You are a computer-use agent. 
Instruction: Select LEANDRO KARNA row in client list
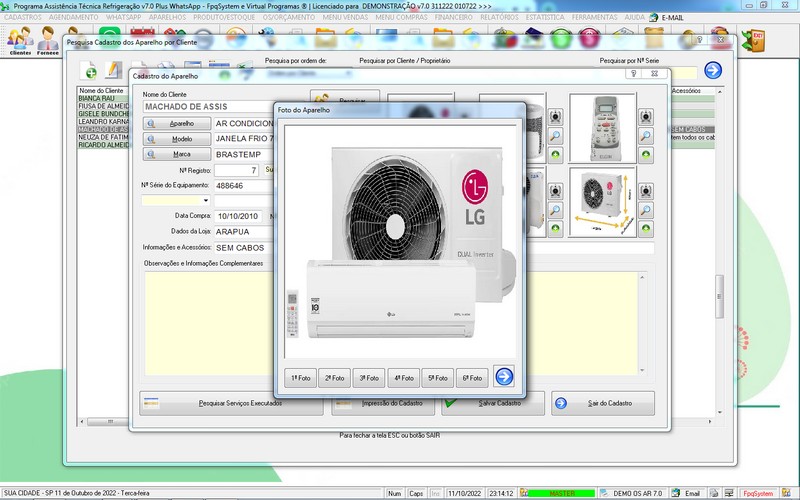[104, 121]
